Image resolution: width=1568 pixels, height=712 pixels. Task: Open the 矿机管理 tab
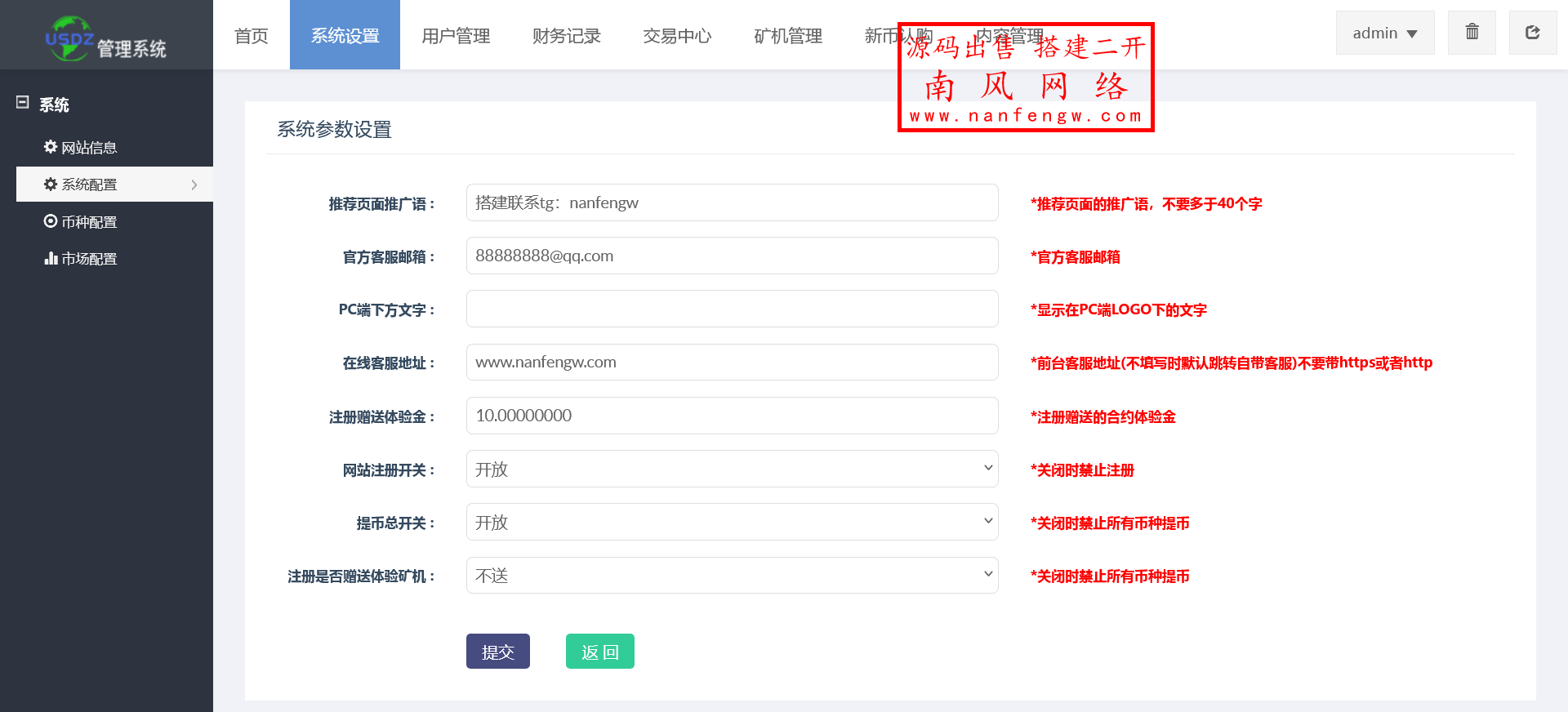pos(787,36)
